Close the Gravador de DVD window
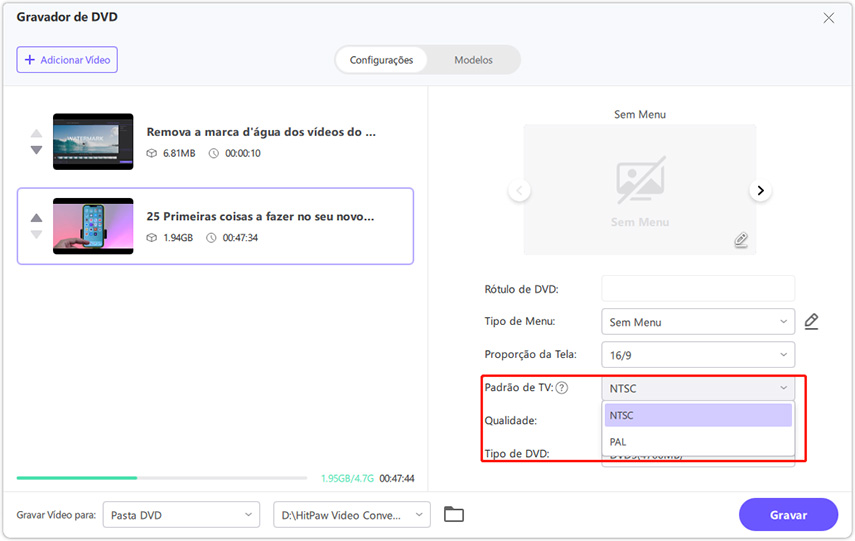Image resolution: width=855 pixels, height=541 pixels. [828, 18]
